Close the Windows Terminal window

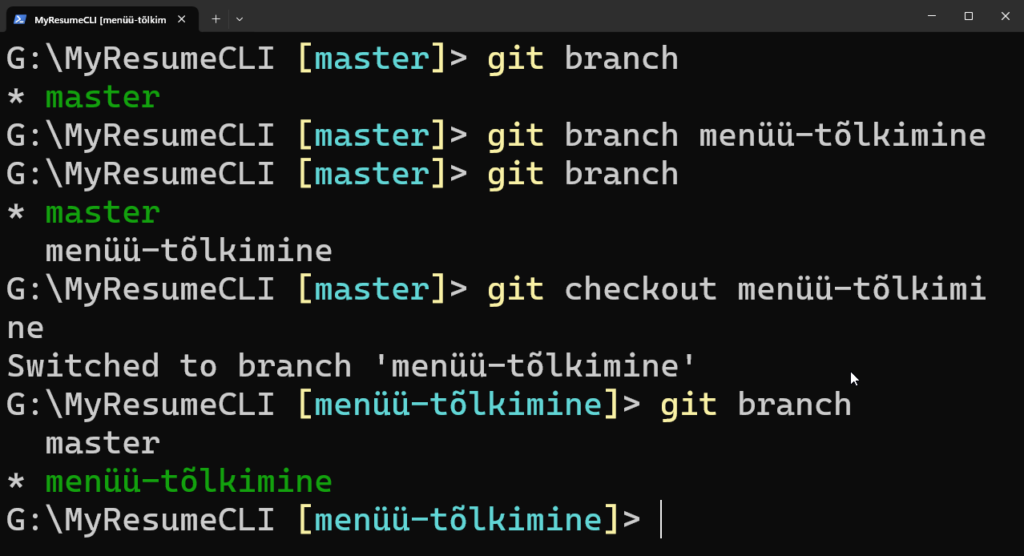tap(1004, 17)
